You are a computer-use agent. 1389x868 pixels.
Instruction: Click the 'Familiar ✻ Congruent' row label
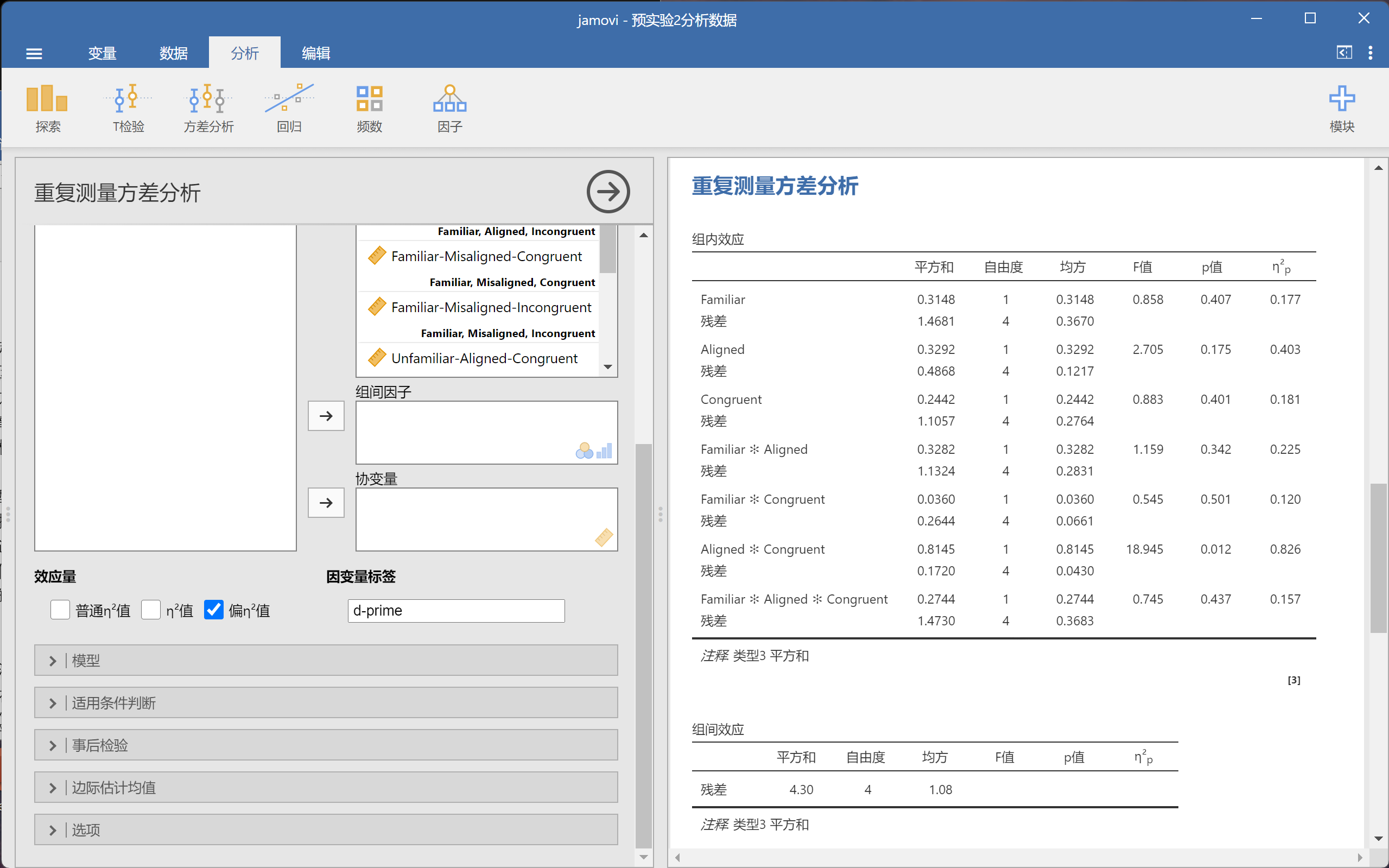[762, 499]
